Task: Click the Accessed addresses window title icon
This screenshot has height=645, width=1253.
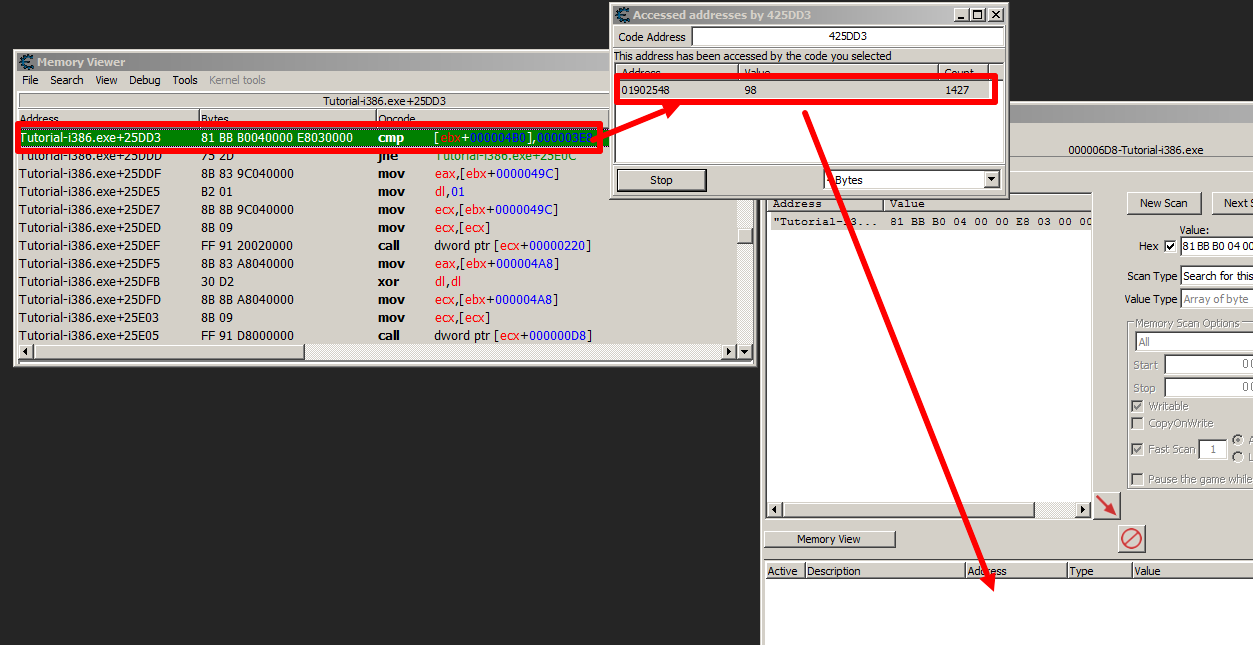Action: [x=622, y=15]
